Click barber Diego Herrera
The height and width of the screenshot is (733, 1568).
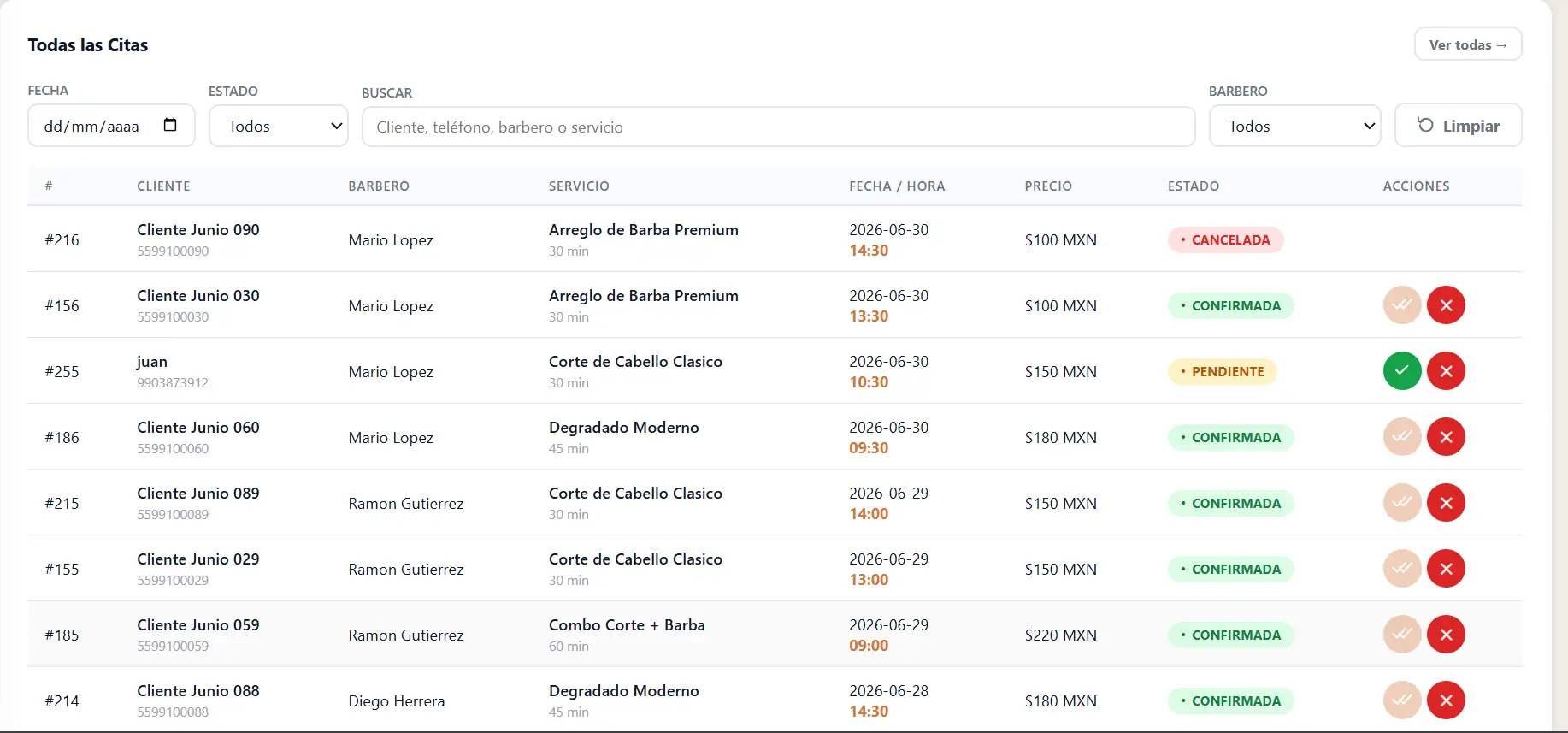point(397,700)
